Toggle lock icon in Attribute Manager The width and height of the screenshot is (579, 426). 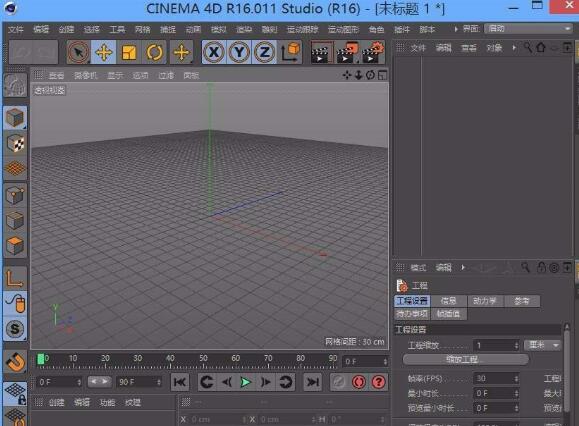point(541,267)
